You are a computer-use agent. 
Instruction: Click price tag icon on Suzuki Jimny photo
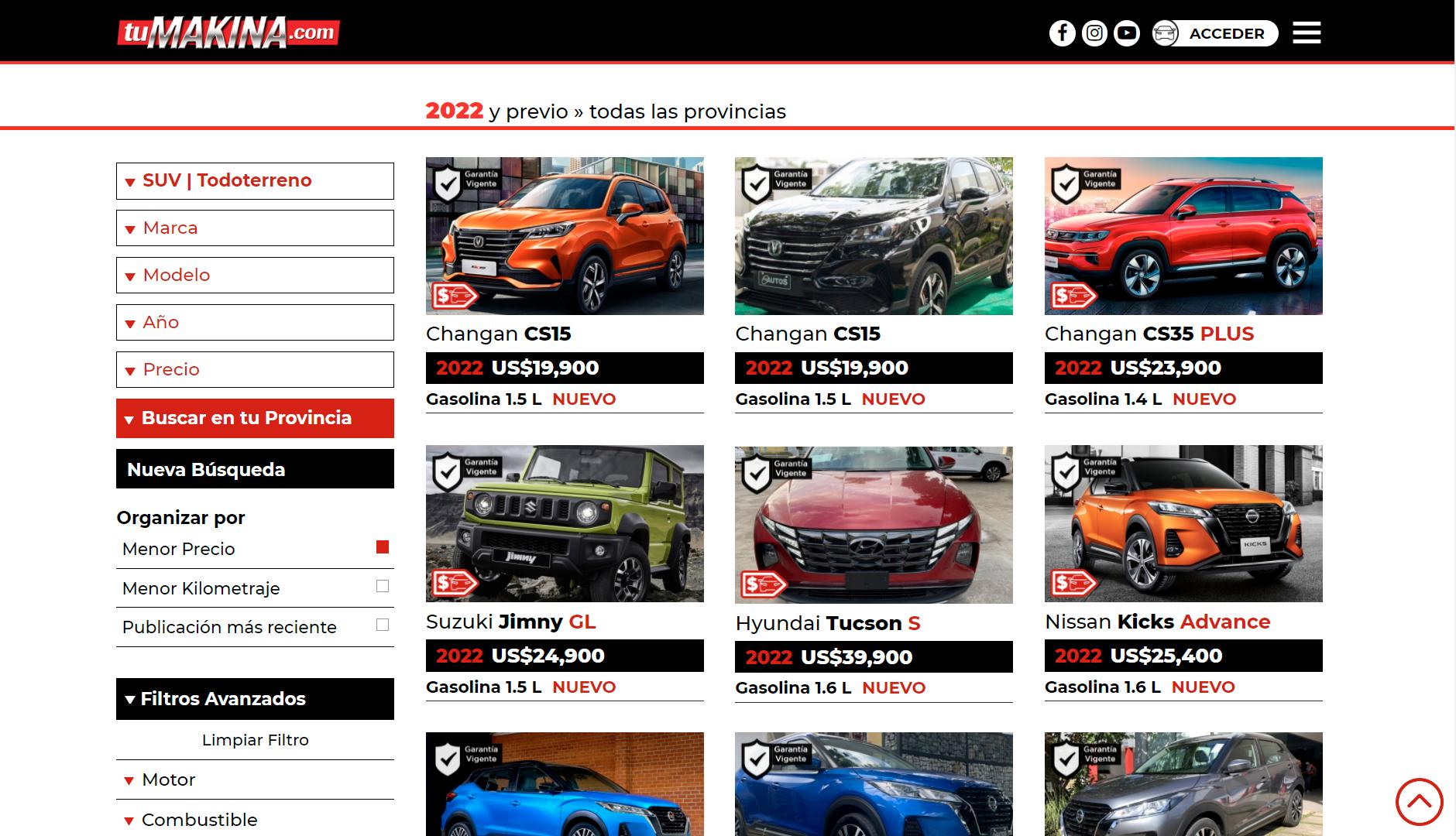[455, 583]
